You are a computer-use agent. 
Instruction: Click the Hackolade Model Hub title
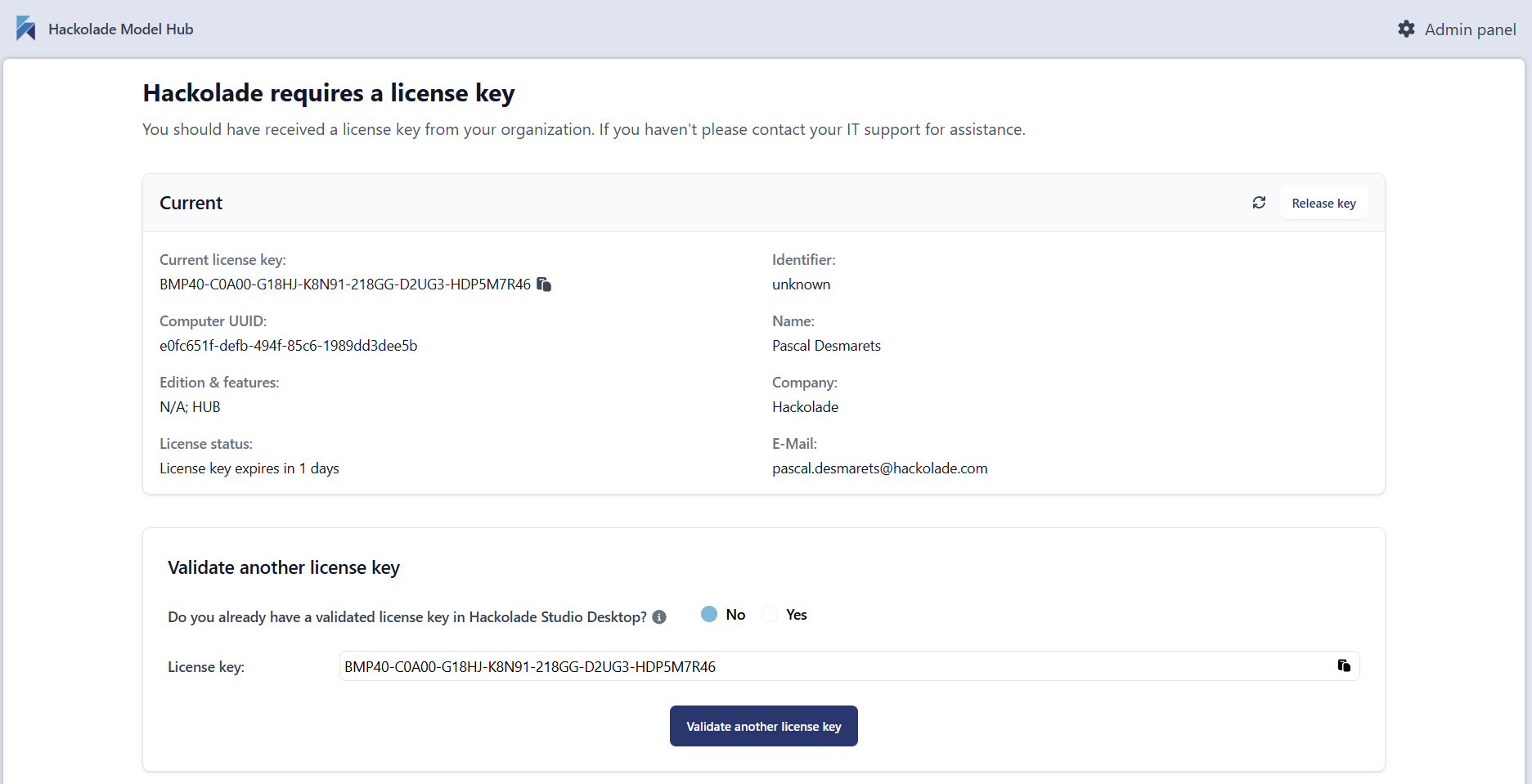(121, 29)
